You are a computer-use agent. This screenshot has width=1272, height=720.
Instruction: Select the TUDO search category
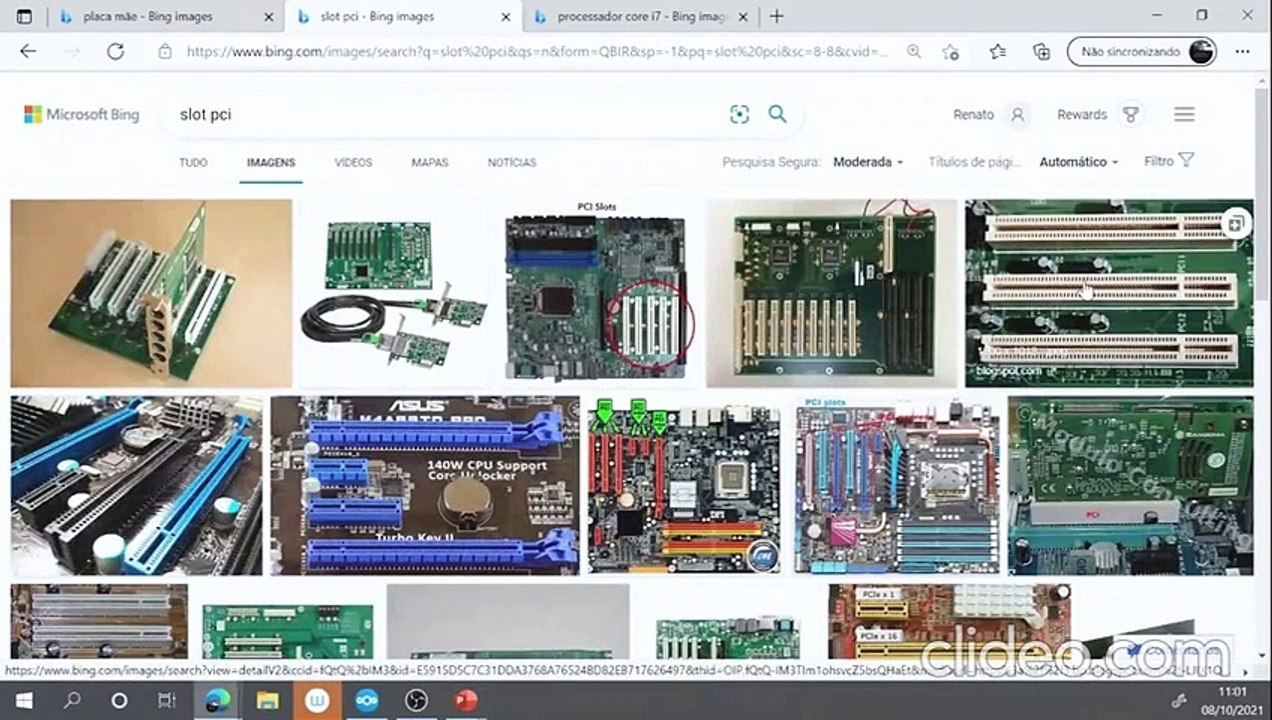pos(193,162)
